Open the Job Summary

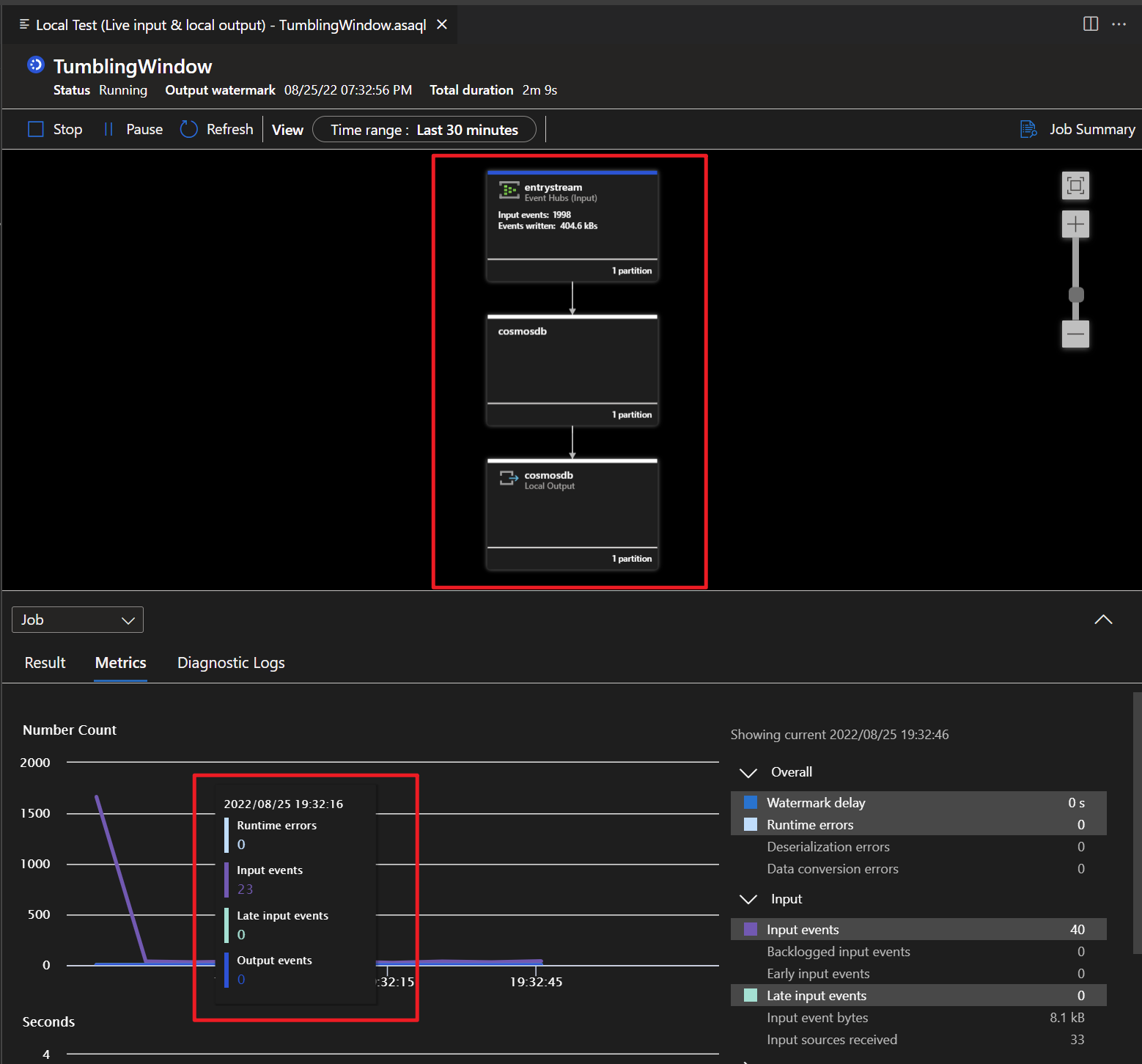point(1077,130)
